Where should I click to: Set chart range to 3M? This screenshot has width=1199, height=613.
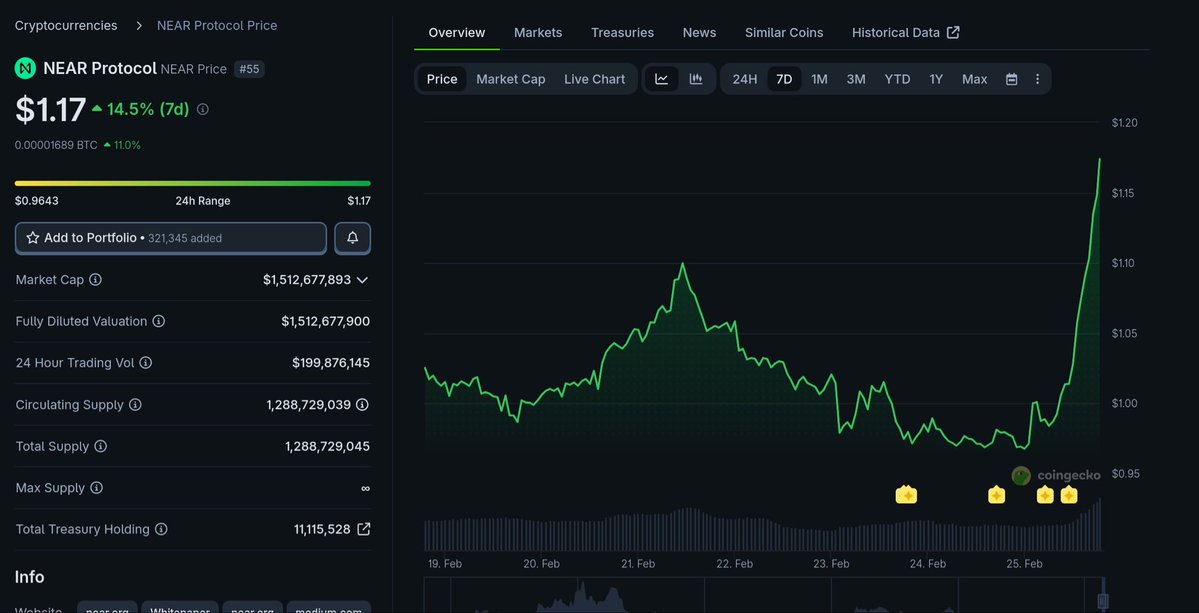[856, 79]
